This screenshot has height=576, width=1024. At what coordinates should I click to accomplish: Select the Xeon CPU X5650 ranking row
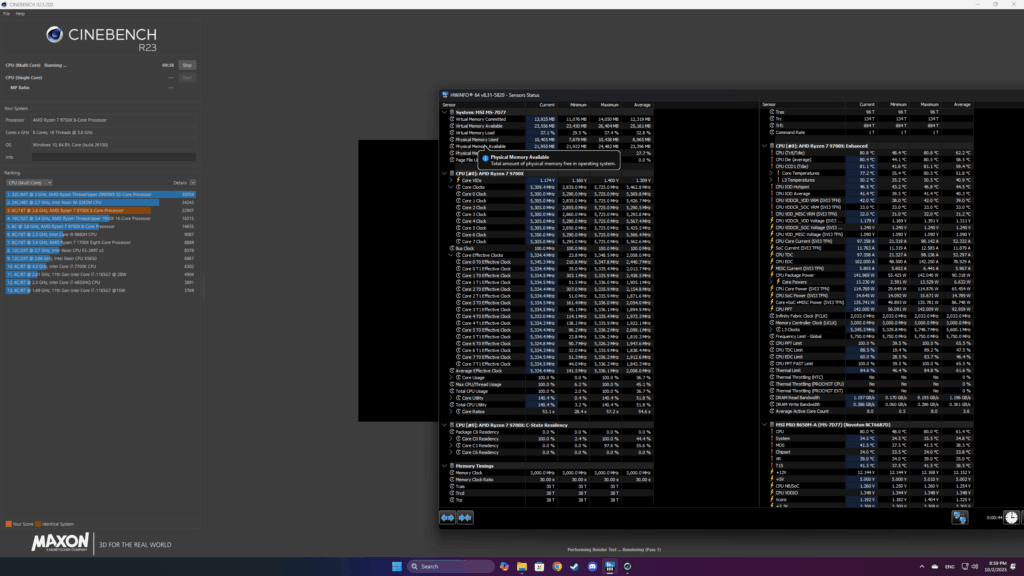pyautogui.click(x=101, y=259)
